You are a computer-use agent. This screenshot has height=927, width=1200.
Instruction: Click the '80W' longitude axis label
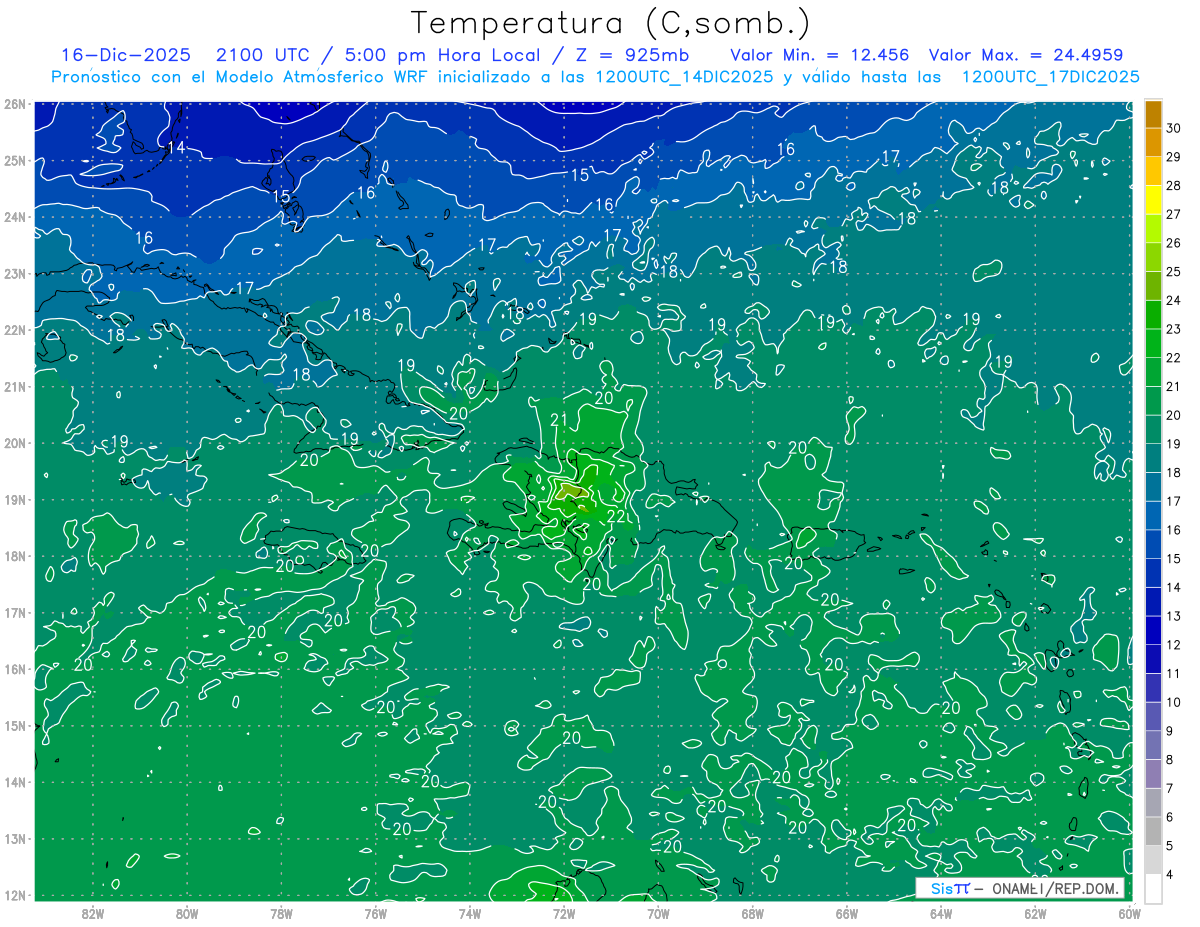pos(187,913)
